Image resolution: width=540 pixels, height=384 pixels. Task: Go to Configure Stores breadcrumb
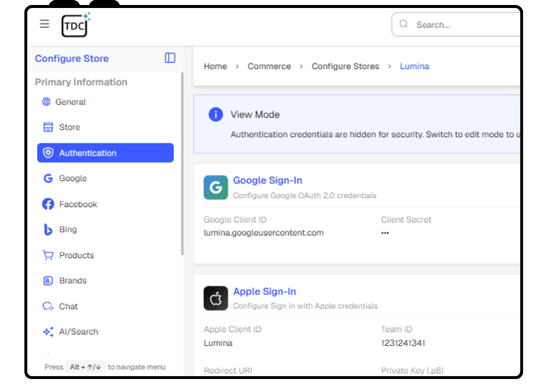(345, 66)
